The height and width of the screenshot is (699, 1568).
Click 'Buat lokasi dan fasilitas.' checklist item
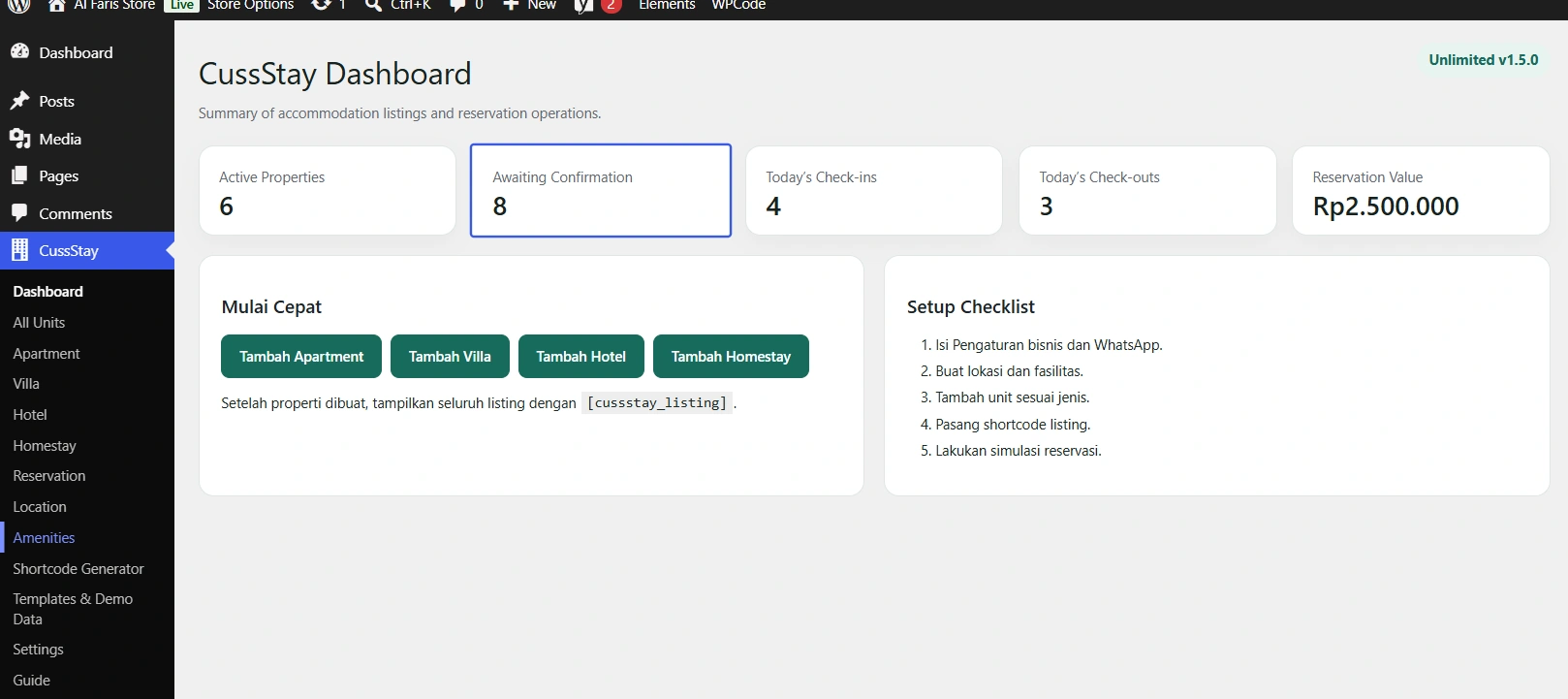pyautogui.click(x=1009, y=371)
